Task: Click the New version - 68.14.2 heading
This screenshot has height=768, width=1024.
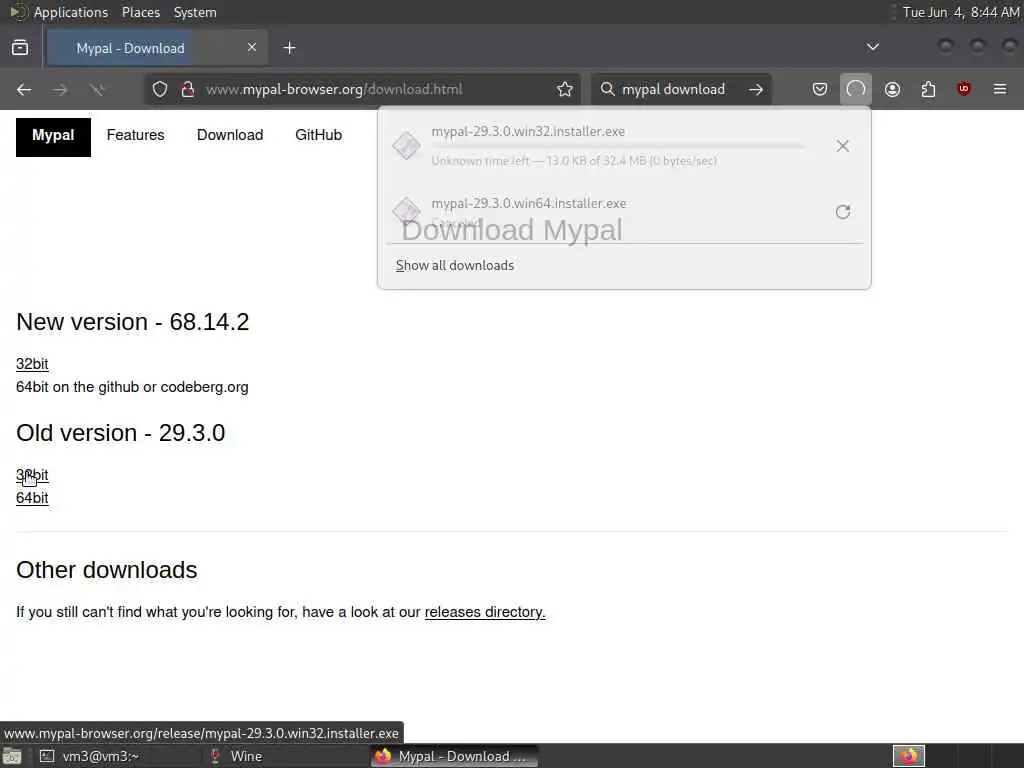Action: point(133,322)
